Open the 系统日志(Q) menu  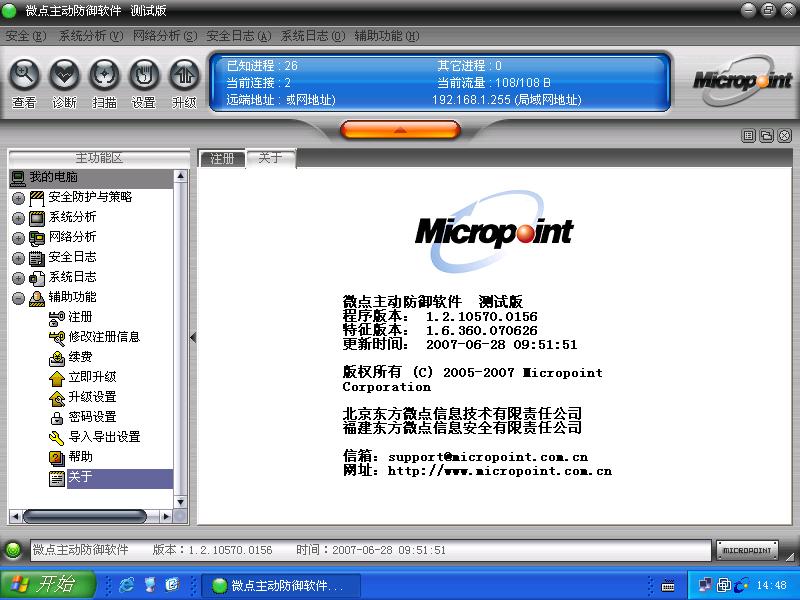[313, 36]
